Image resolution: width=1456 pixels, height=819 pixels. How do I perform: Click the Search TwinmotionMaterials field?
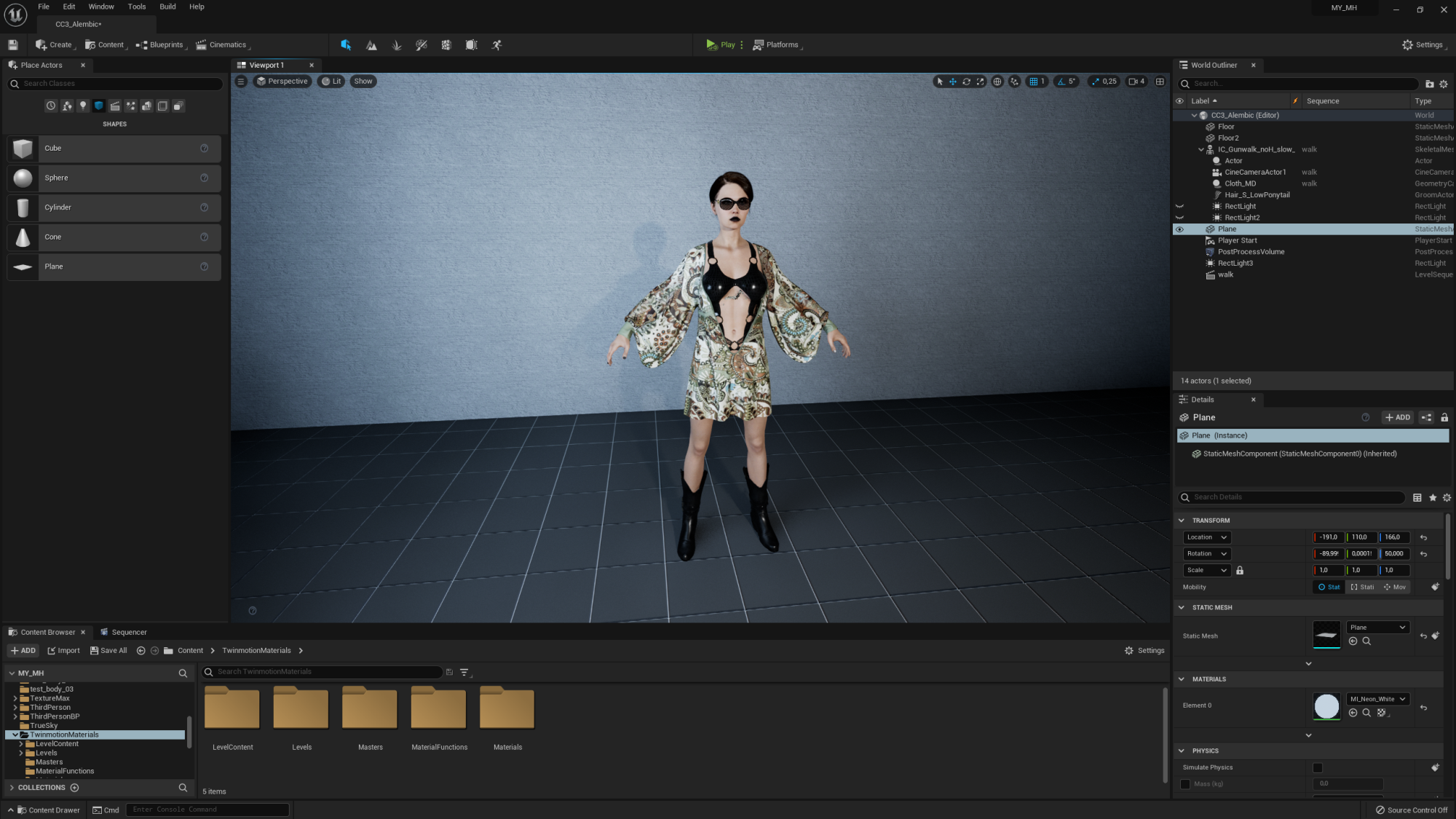click(x=323, y=673)
